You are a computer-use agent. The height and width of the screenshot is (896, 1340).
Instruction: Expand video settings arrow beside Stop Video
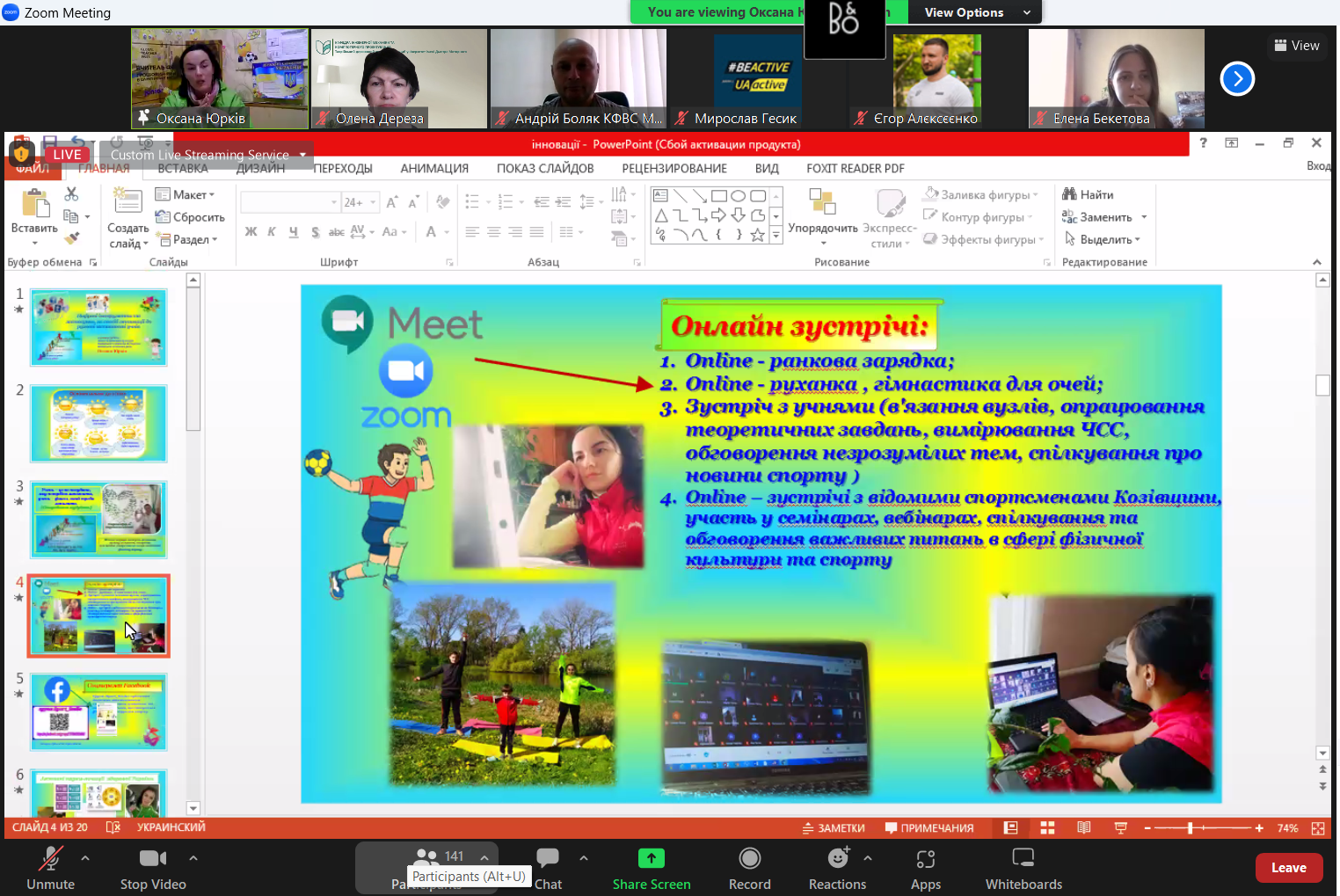(x=193, y=858)
